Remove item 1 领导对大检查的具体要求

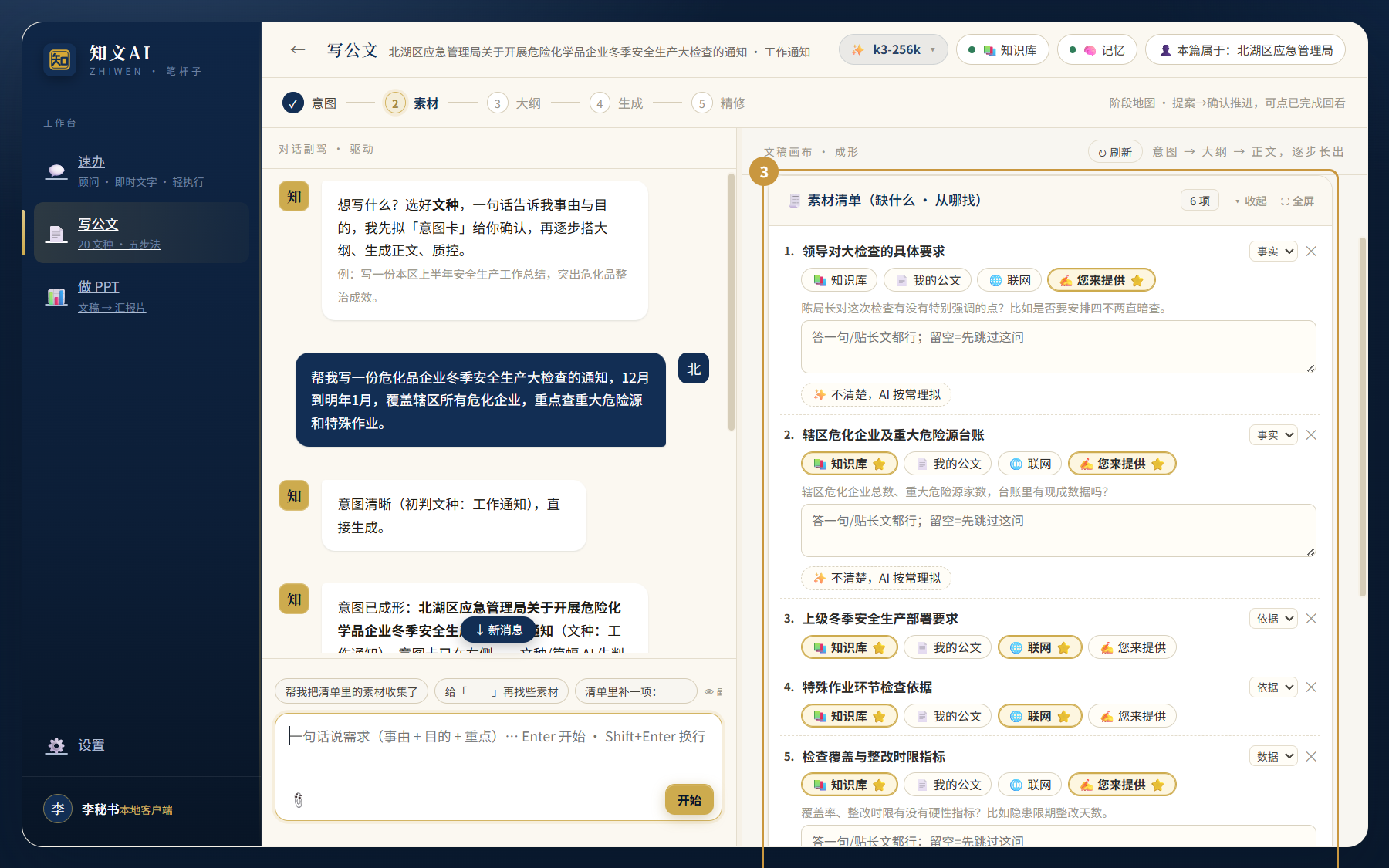coord(1311,252)
